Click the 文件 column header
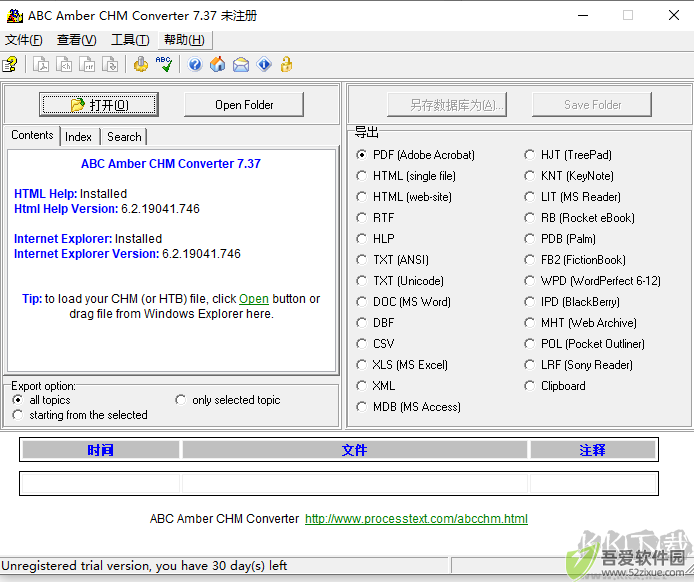Image resolution: width=694 pixels, height=582 pixels. [x=355, y=450]
